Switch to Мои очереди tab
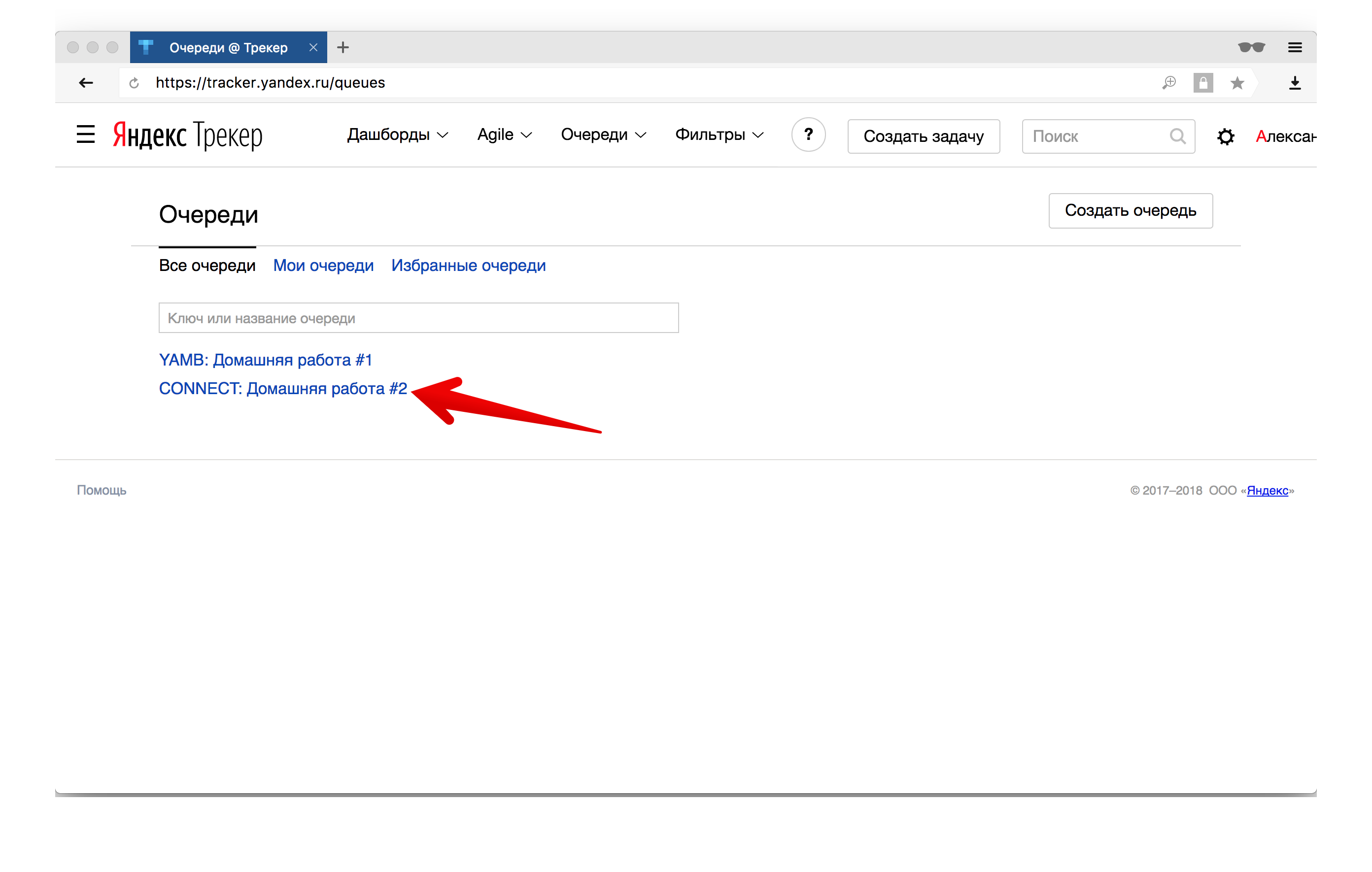This screenshot has width=1372, height=872. [323, 266]
